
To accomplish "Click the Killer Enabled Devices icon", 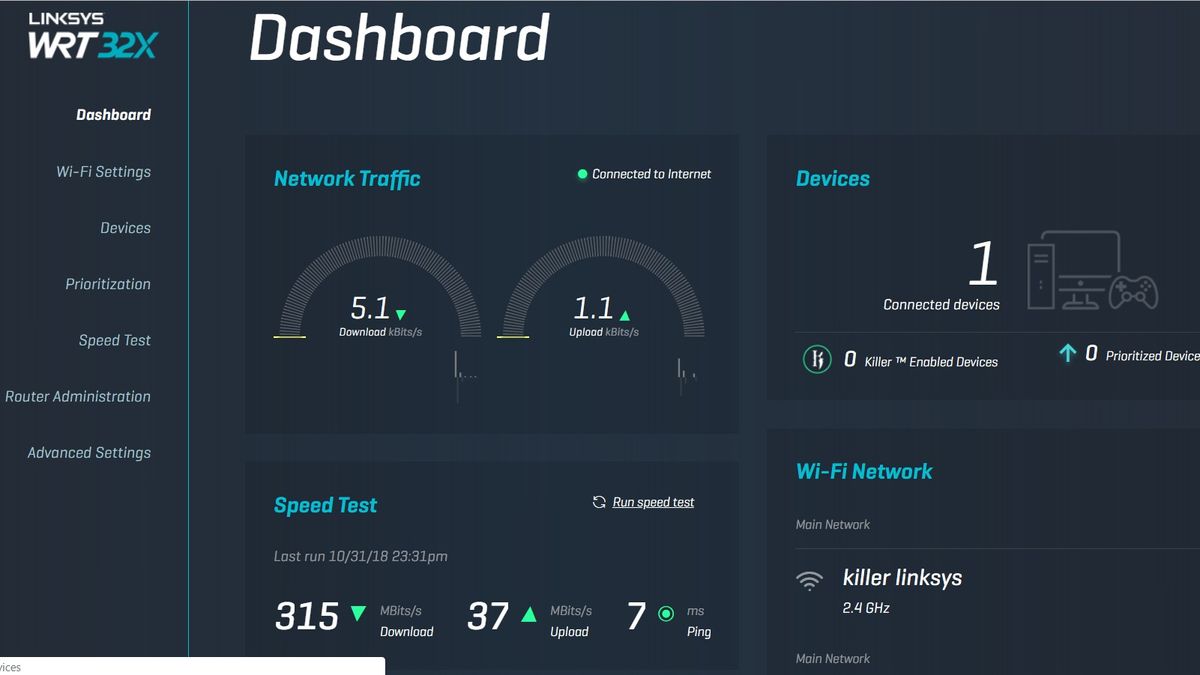I will pos(817,361).
